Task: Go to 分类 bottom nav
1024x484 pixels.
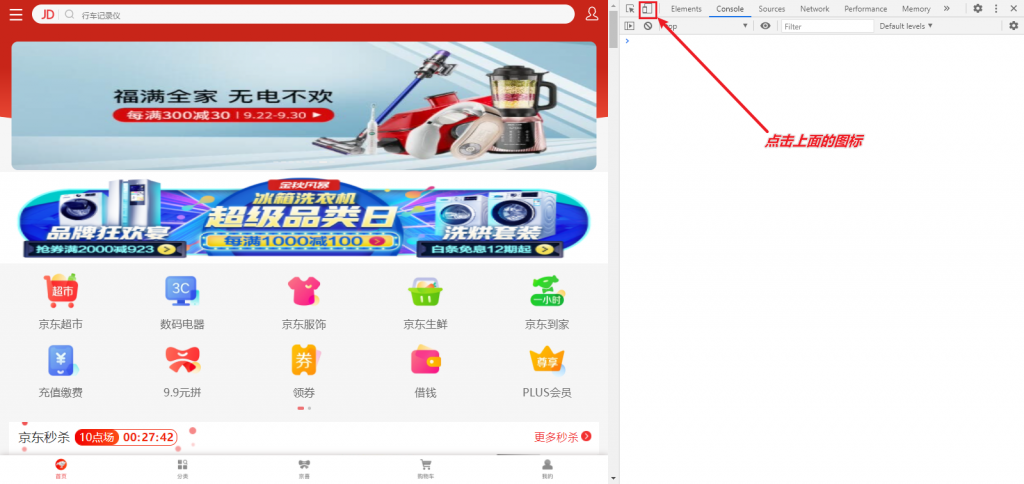Action: (x=182, y=469)
